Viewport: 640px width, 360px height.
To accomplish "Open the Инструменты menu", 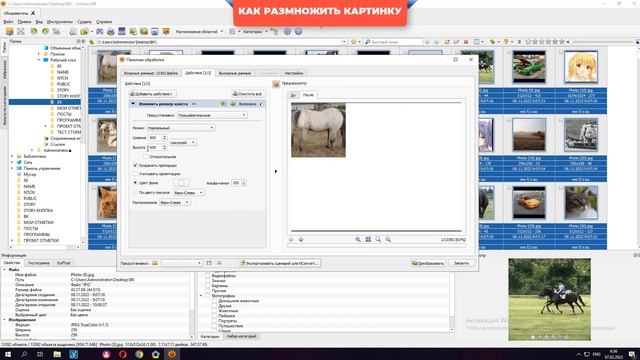I will click(60, 22).
